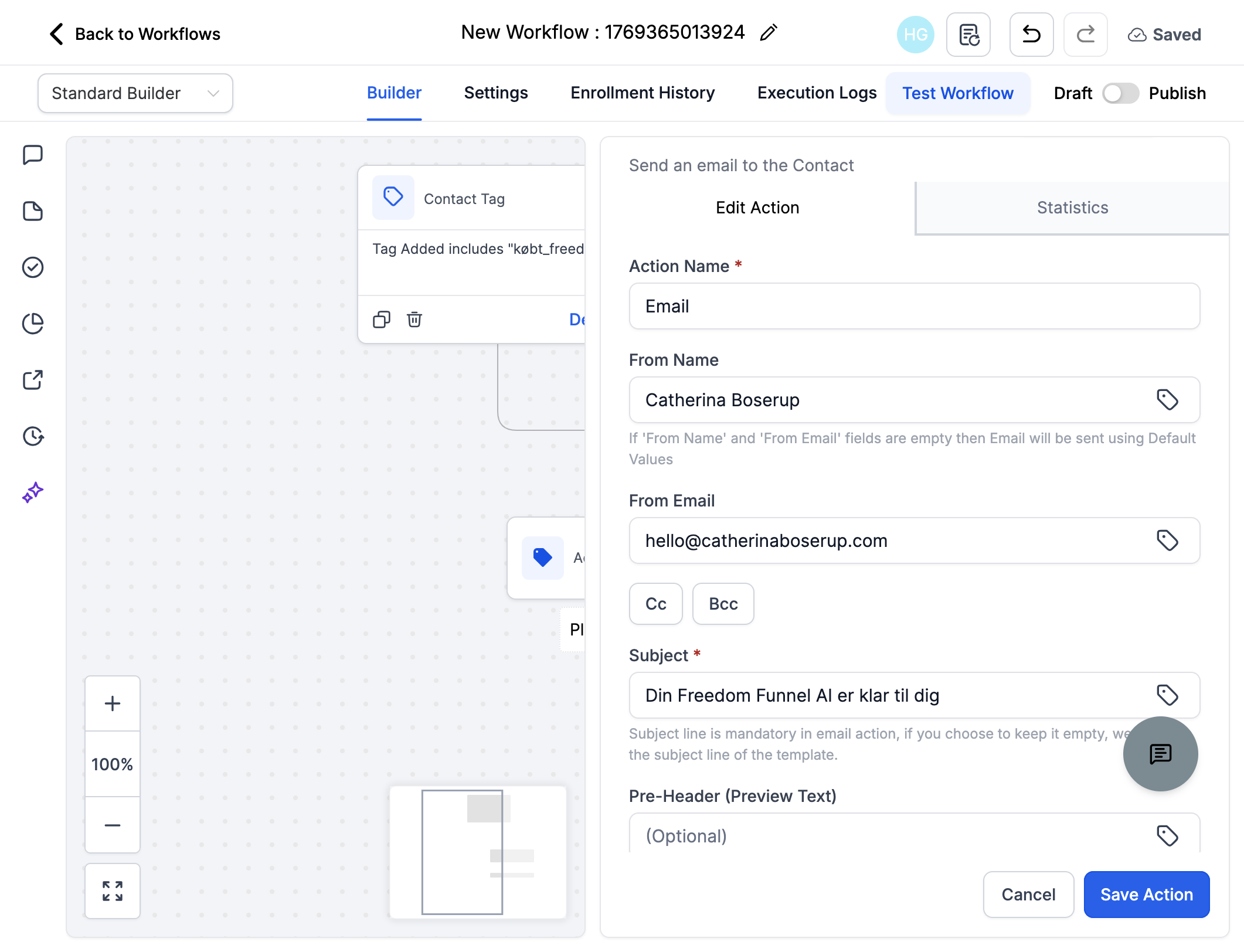Click the Save Action button
Viewport: 1244px width, 952px height.
pyautogui.click(x=1147, y=895)
